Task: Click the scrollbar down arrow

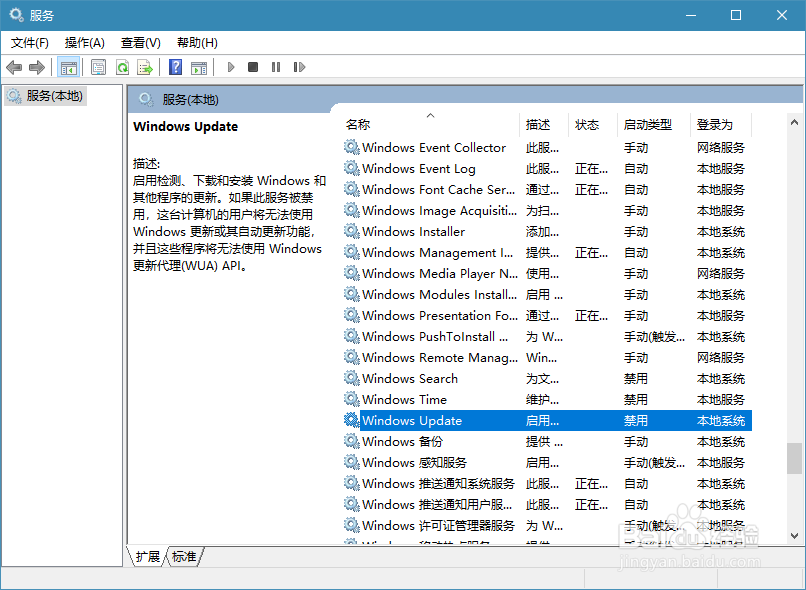Action: tap(794, 536)
